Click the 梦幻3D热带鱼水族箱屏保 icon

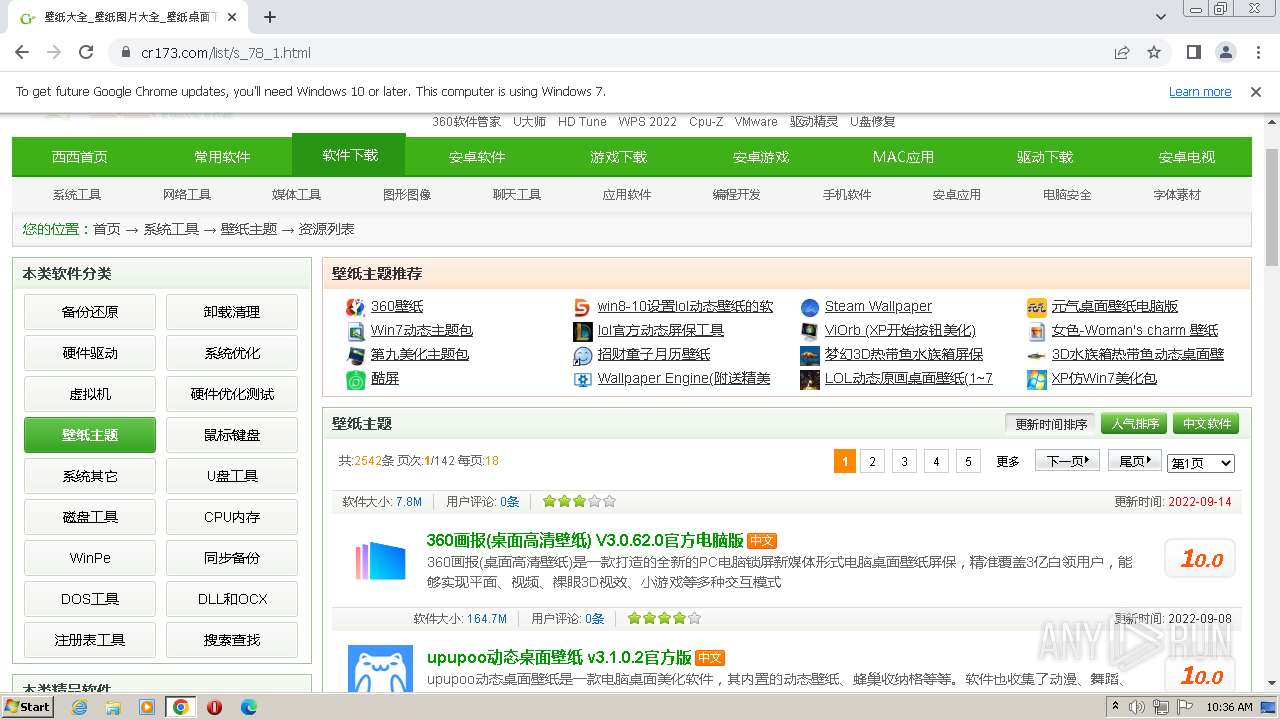809,355
